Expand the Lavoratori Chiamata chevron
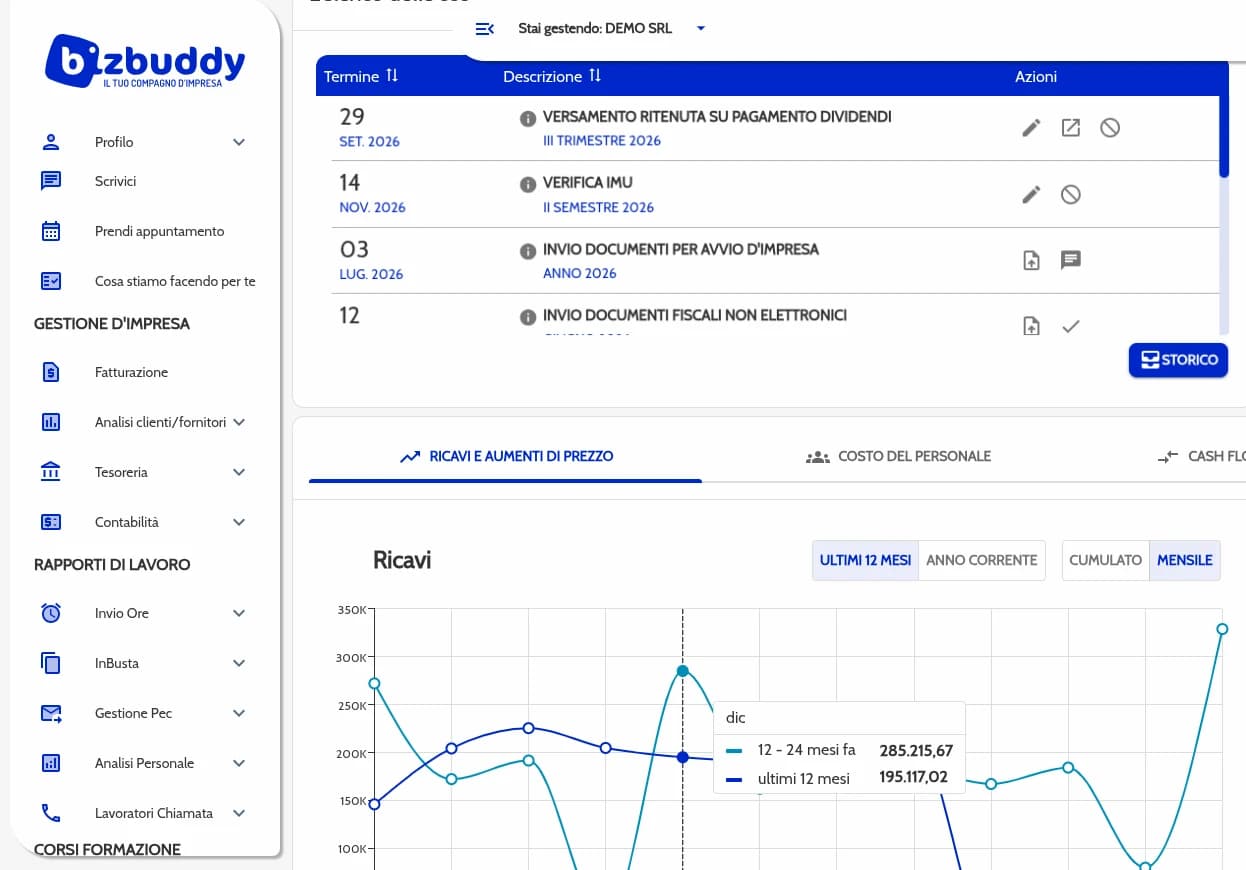Image resolution: width=1246 pixels, height=870 pixels. 239,813
